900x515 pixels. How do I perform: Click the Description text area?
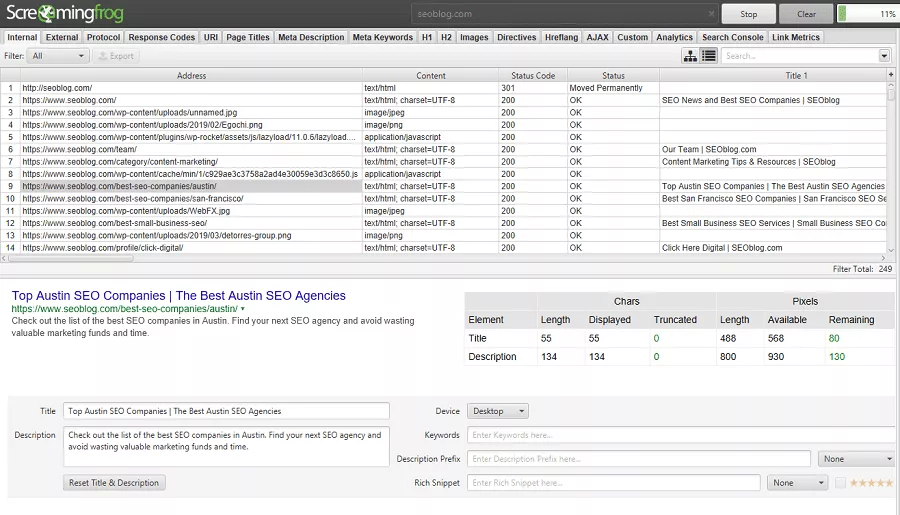click(x=226, y=446)
